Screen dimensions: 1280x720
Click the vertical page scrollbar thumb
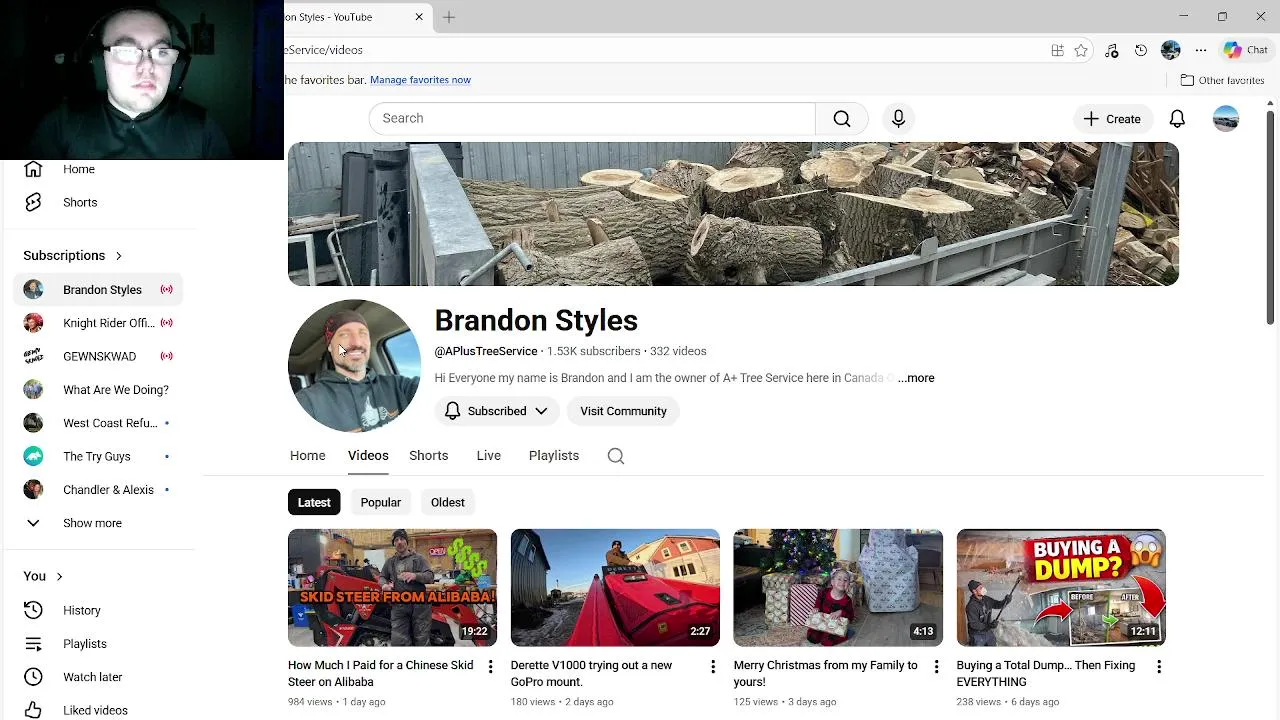1270,217
